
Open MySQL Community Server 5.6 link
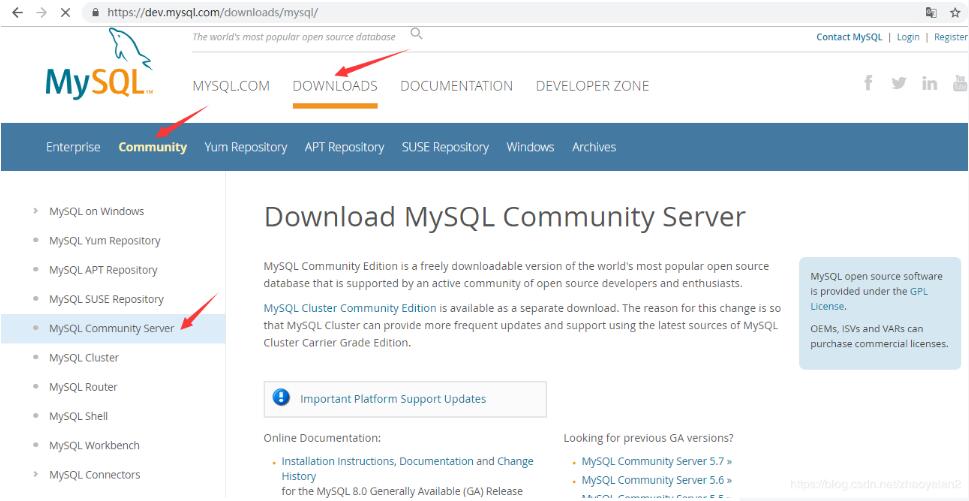coord(657,480)
